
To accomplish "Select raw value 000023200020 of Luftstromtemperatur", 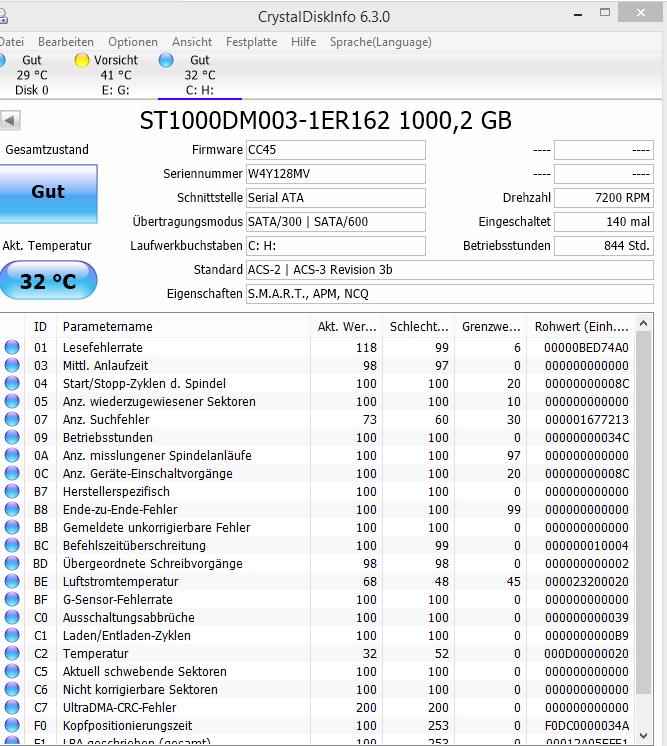I will pos(587,581).
